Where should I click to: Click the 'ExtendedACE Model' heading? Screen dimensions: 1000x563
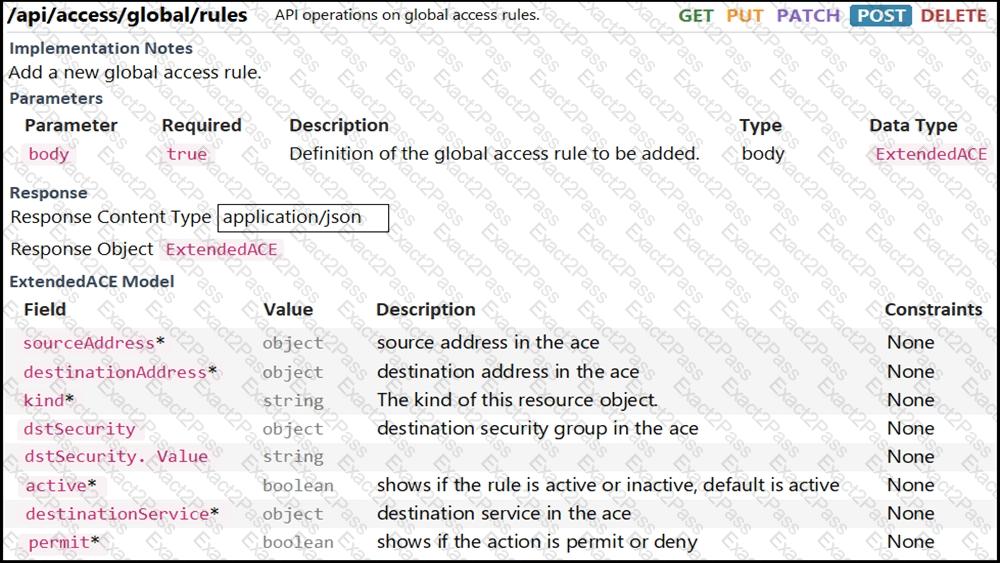(x=91, y=281)
